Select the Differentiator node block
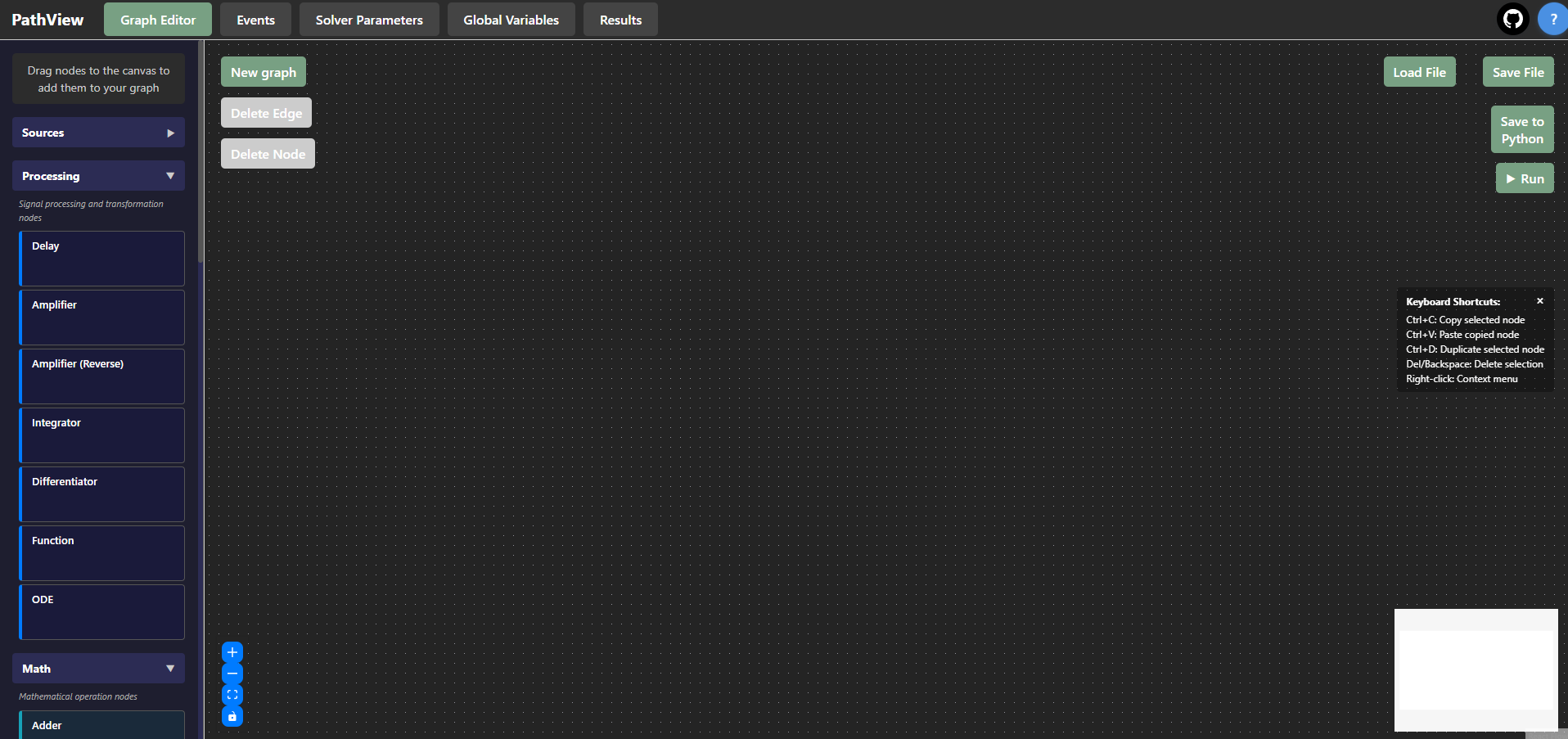The height and width of the screenshot is (739, 1568). 102,494
